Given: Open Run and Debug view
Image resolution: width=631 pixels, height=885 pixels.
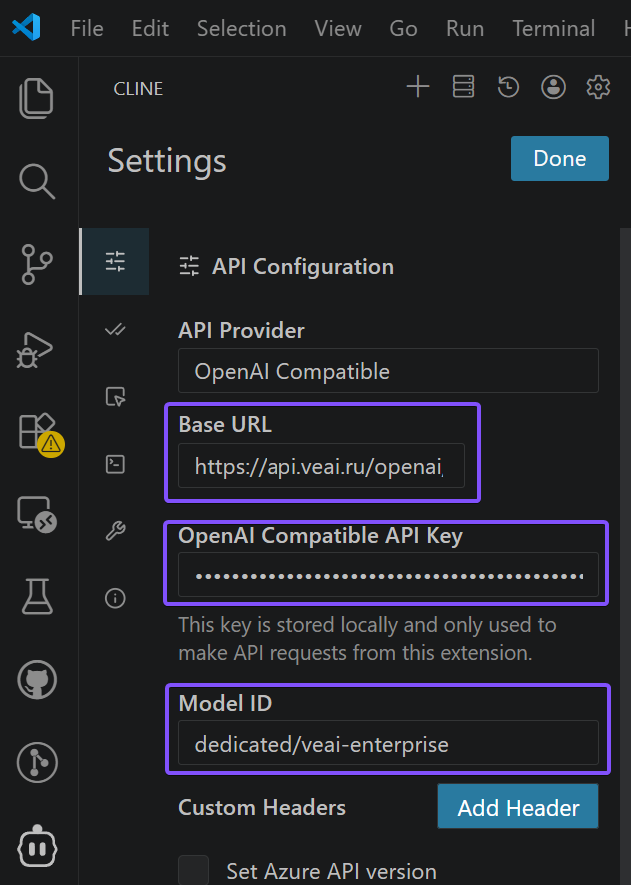Looking at the screenshot, I should pyautogui.click(x=35, y=349).
